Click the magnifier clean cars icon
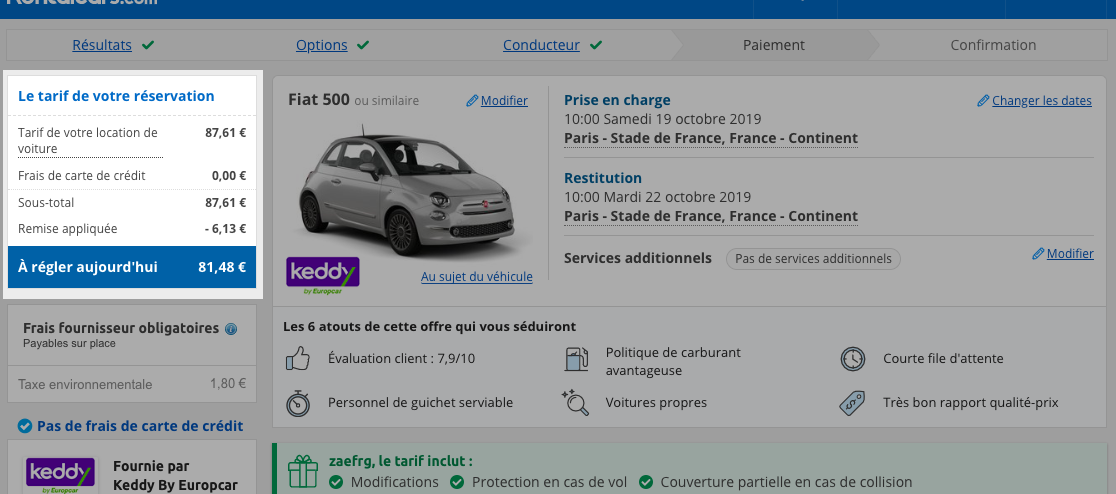Image resolution: width=1116 pixels, height=494 pixels. coord(575,402)
